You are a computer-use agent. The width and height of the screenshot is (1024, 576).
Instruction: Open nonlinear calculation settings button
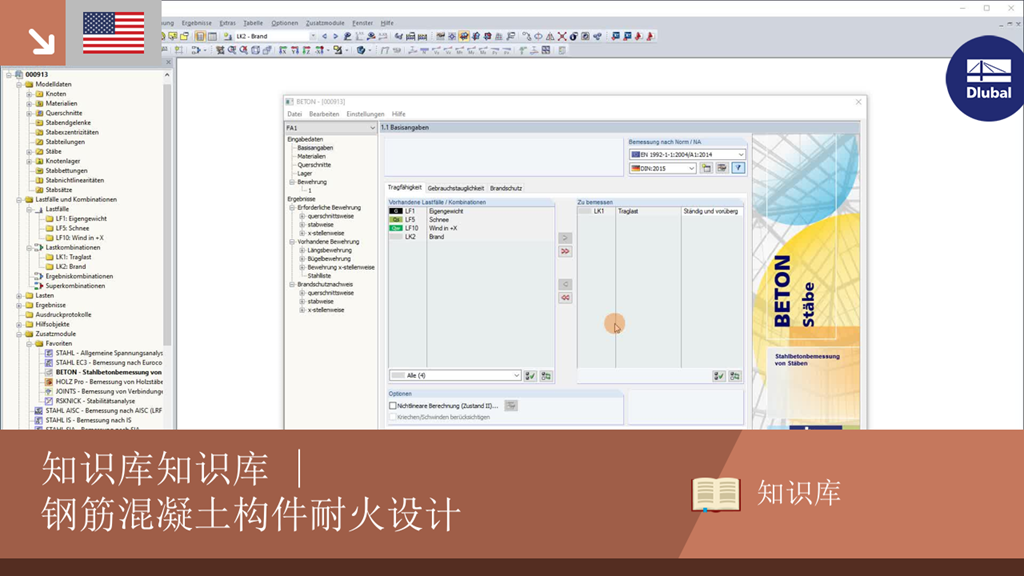click(511, 406)
